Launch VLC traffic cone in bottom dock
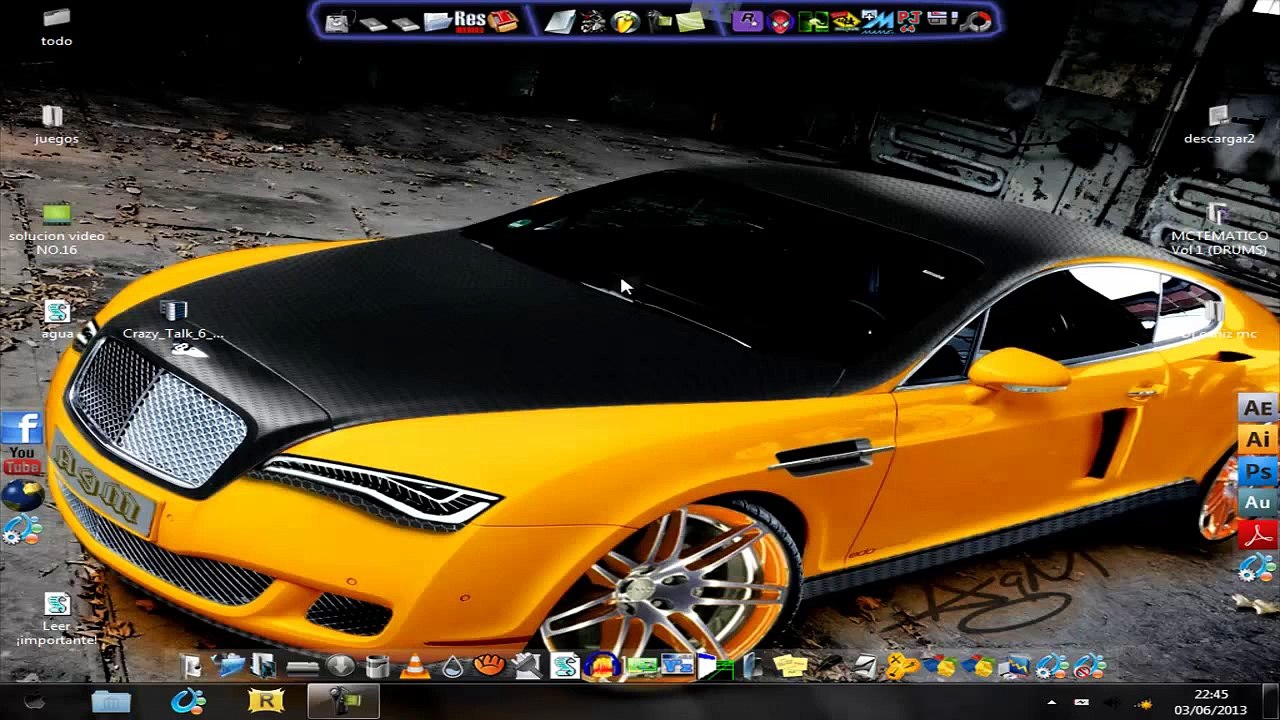 pyautogui.click(x=415, y=666)
